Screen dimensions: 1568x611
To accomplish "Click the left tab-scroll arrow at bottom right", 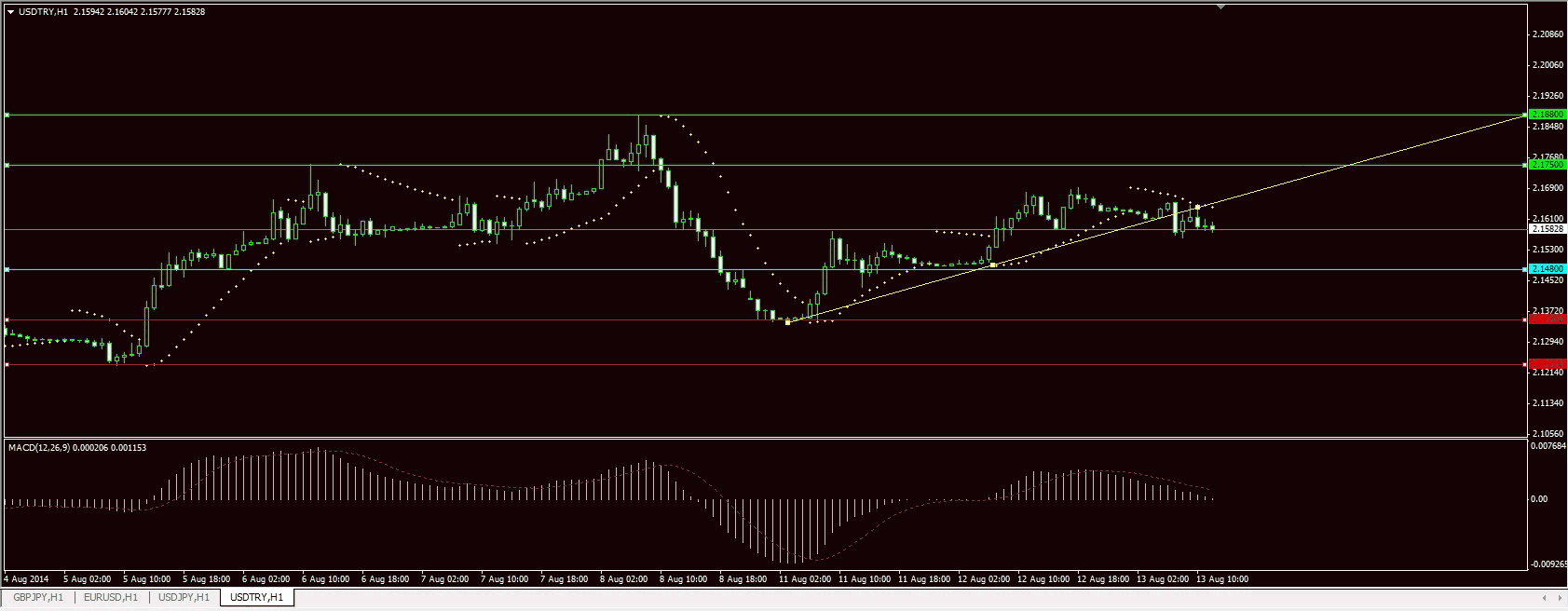I will click(x=1545, y=597).
